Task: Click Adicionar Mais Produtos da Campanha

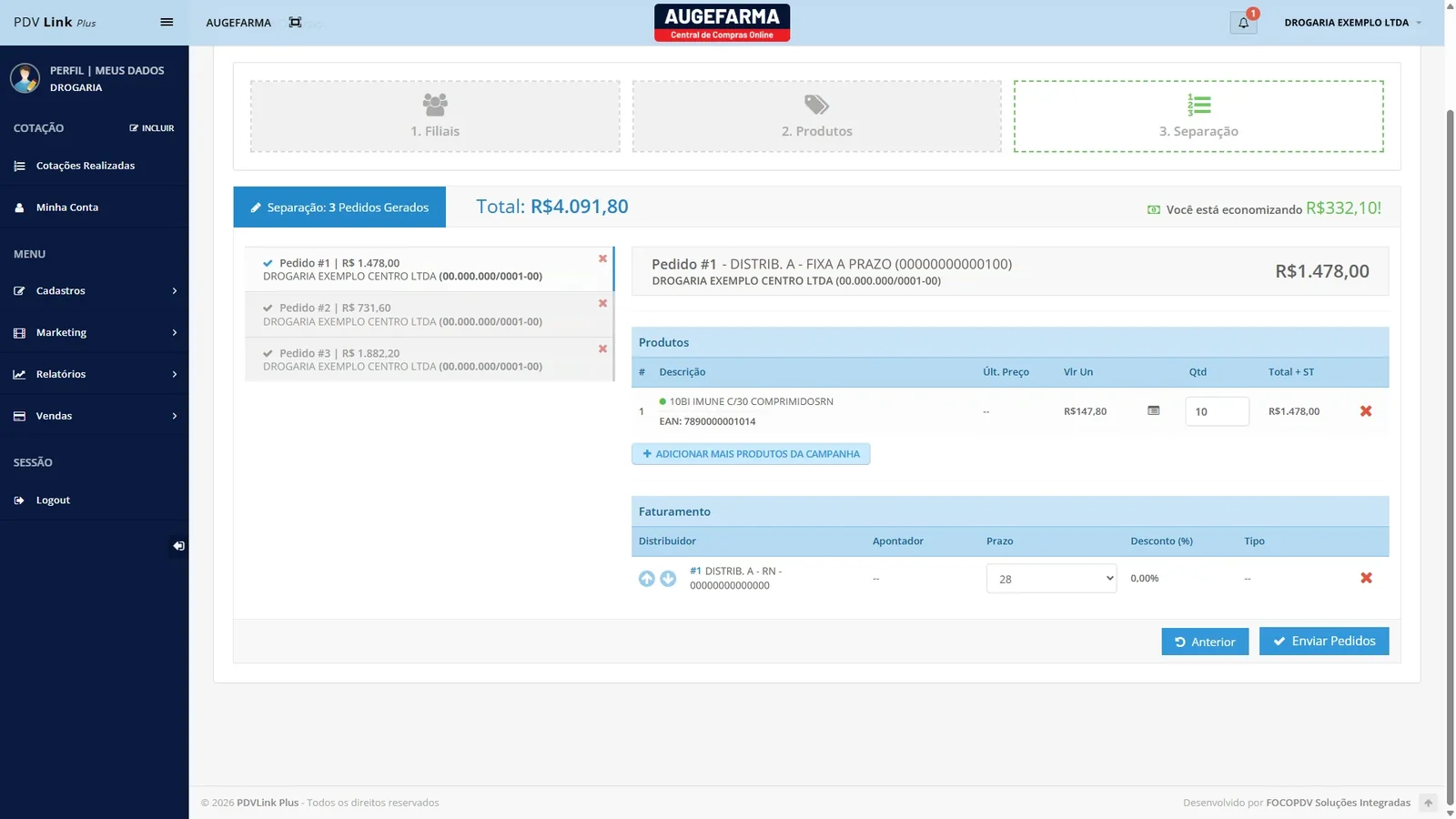Action: tap(751, 454)
